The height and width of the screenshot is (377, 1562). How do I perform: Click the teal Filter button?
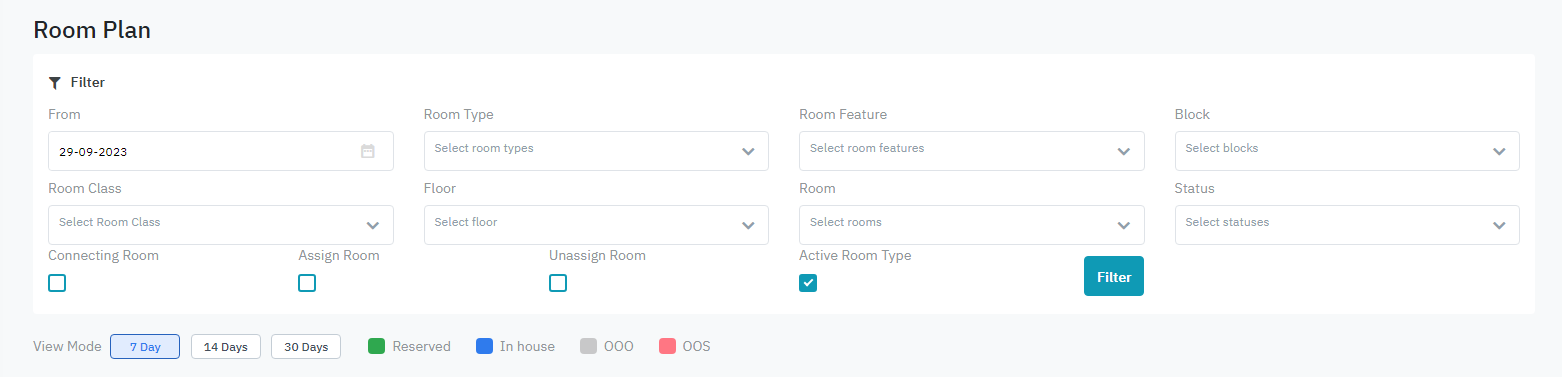point(1114,276)
